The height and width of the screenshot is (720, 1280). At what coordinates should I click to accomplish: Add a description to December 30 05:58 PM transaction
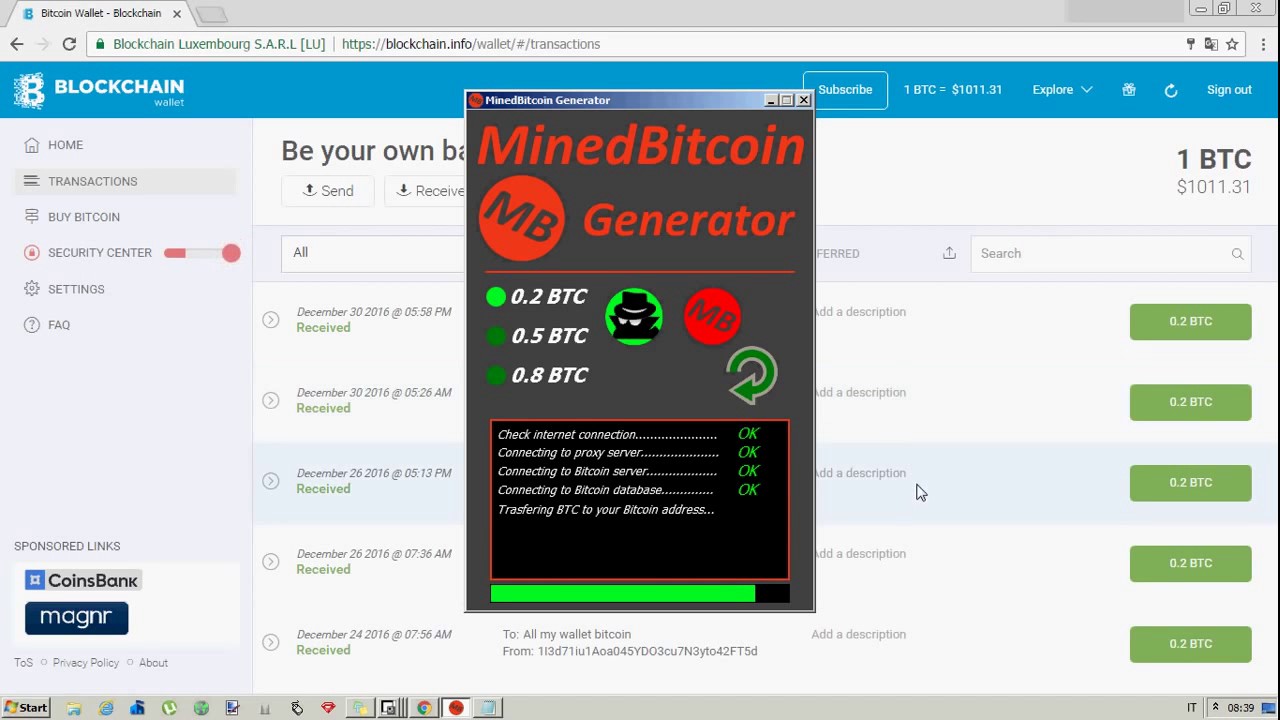(860, 312)
